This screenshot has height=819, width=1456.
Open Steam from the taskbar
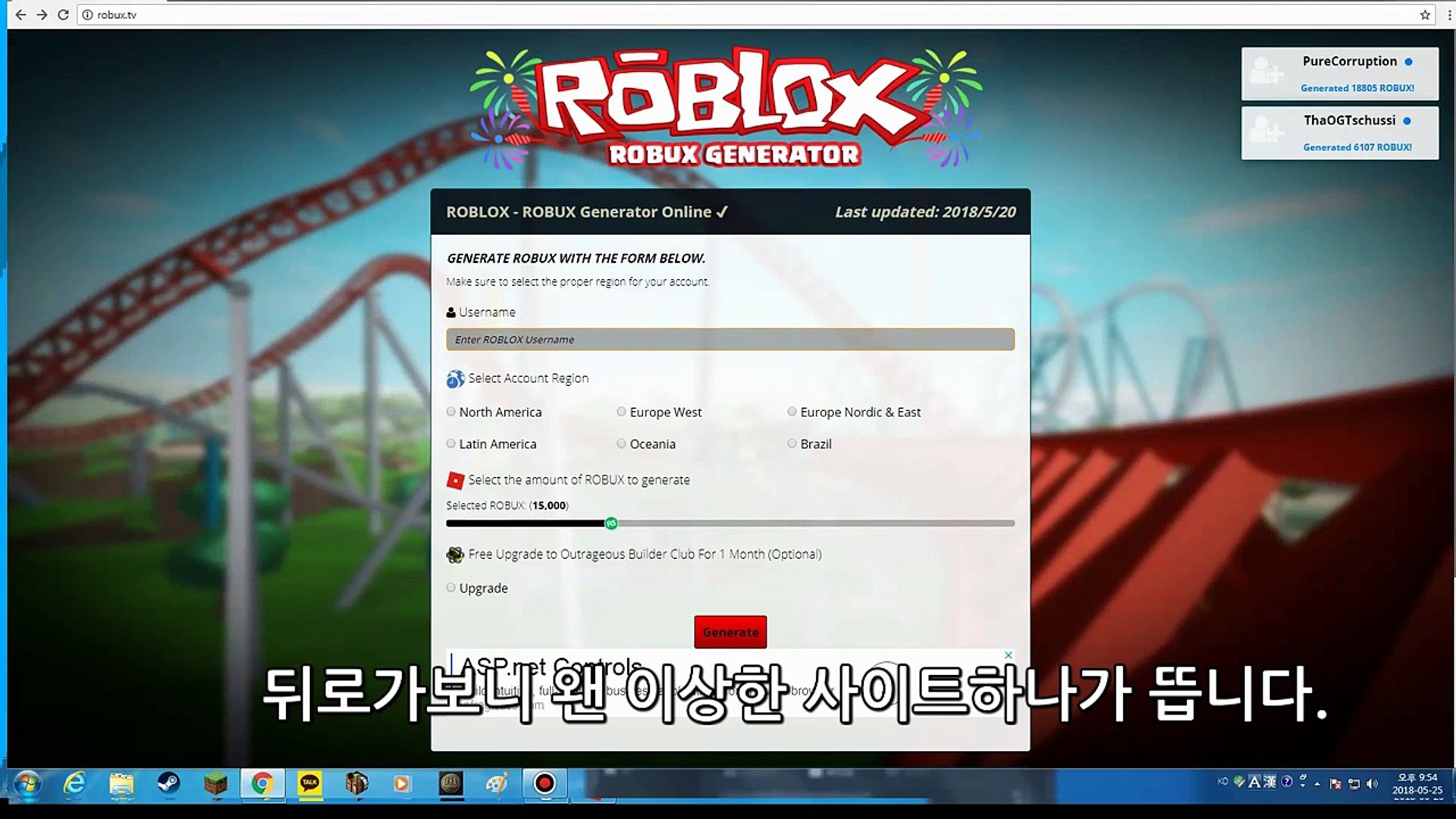(168, 783)
